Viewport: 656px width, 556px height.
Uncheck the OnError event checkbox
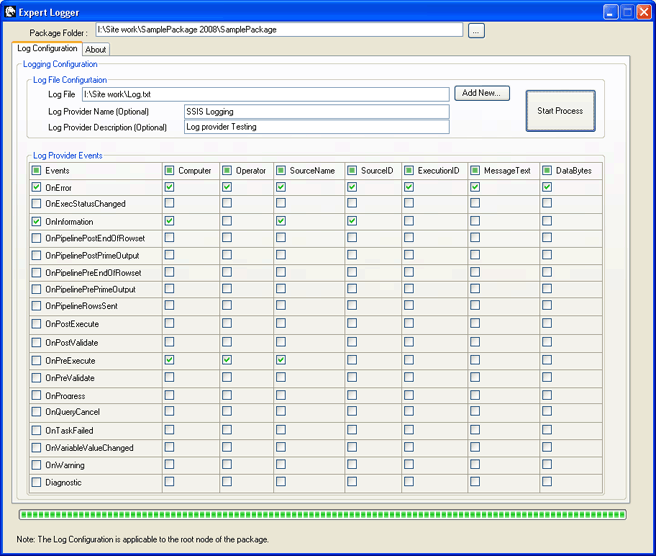tap(37, 187)
